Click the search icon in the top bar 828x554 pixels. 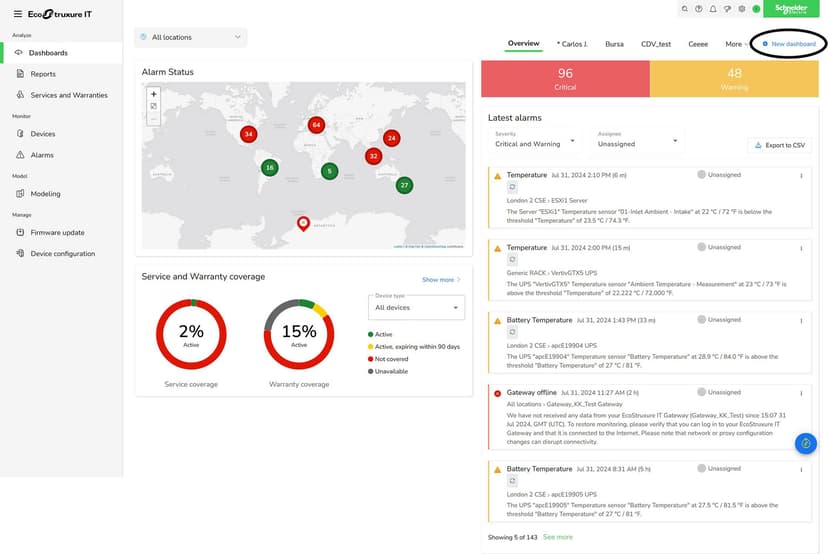(x=684, y=9)
